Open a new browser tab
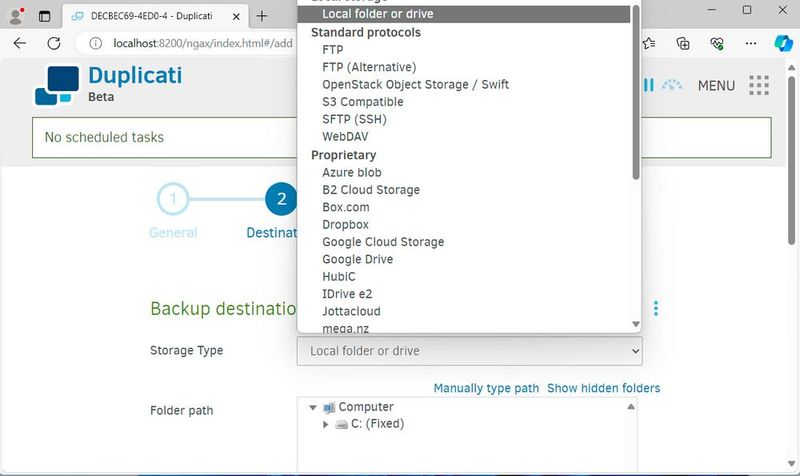The width and height of the screenshot is (800, 476). (x=262, y=16)
